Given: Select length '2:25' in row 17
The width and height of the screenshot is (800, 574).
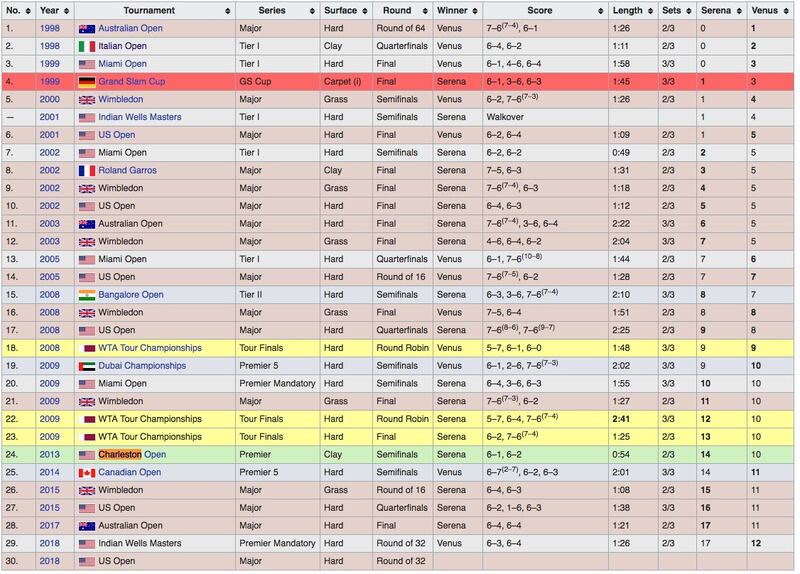Looking at the screenshot, I should 621,330.
